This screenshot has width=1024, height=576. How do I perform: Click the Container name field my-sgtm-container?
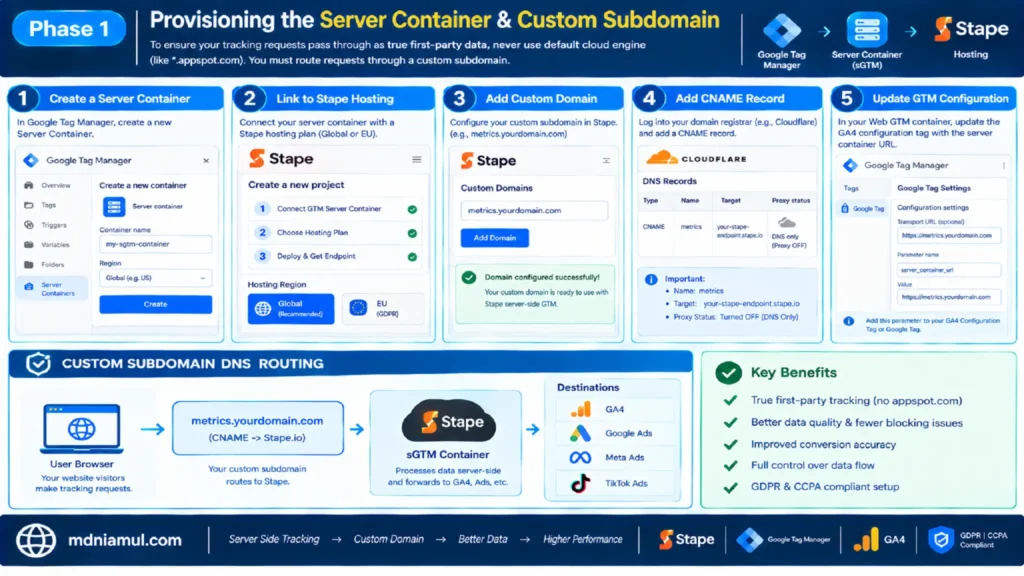click(x=155, y=244)
